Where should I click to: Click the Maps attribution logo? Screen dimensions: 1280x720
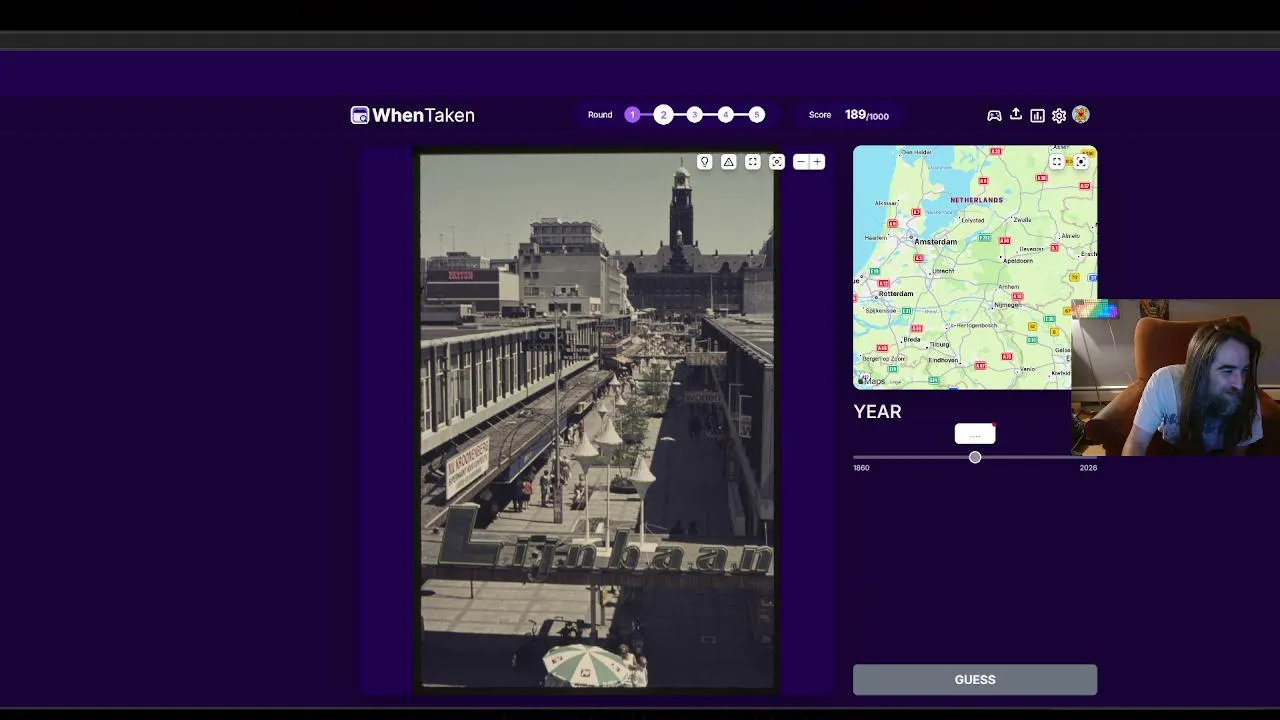tap(871, 381)
